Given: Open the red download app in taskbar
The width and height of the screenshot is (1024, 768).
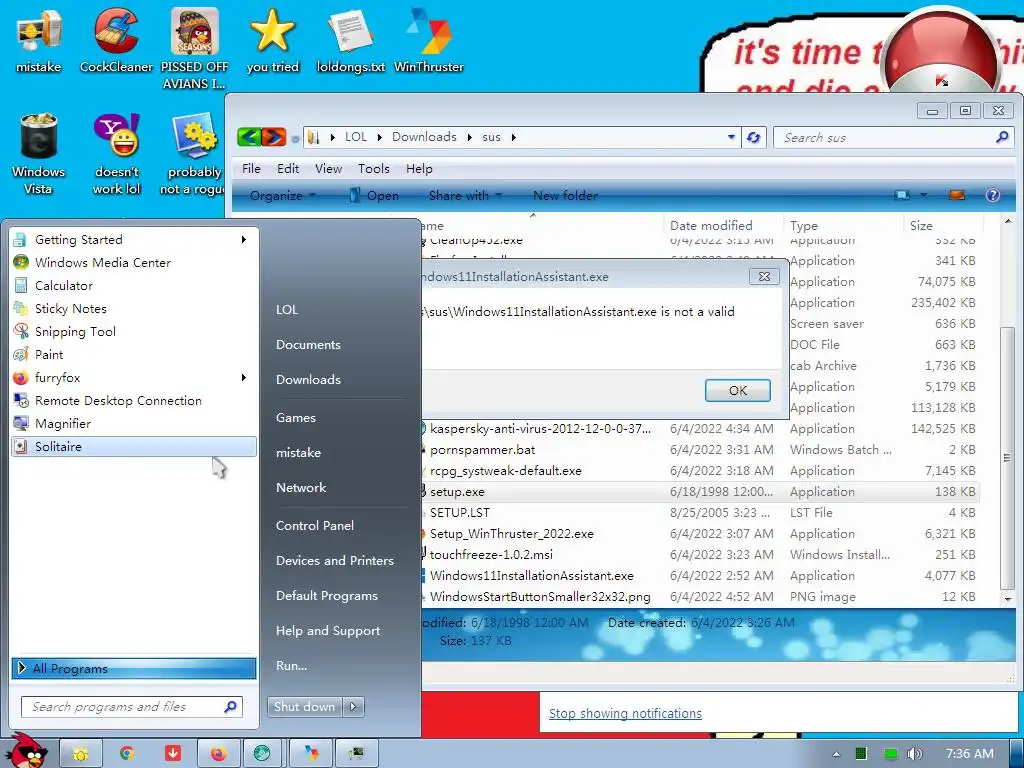Looking at the screenshot, I should (x=172, y=754).
